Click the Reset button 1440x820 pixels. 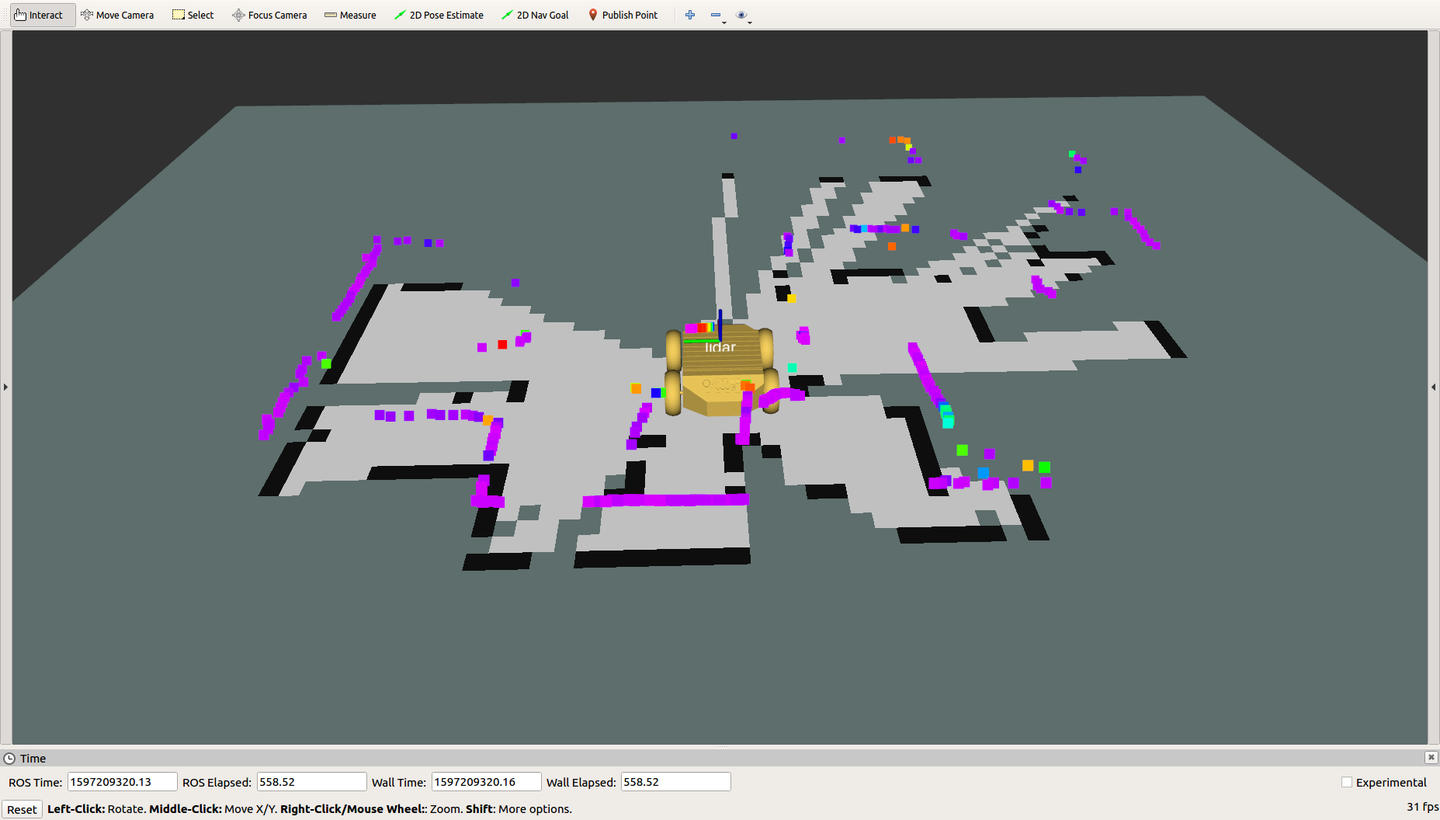tap(22, 809)
